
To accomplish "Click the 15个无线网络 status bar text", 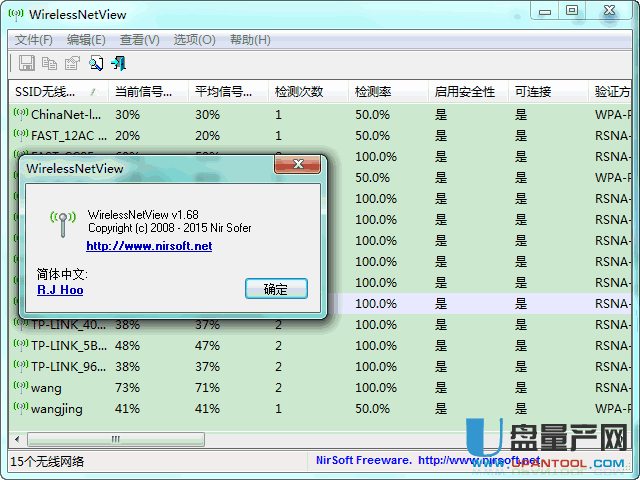I will [47, 462].
